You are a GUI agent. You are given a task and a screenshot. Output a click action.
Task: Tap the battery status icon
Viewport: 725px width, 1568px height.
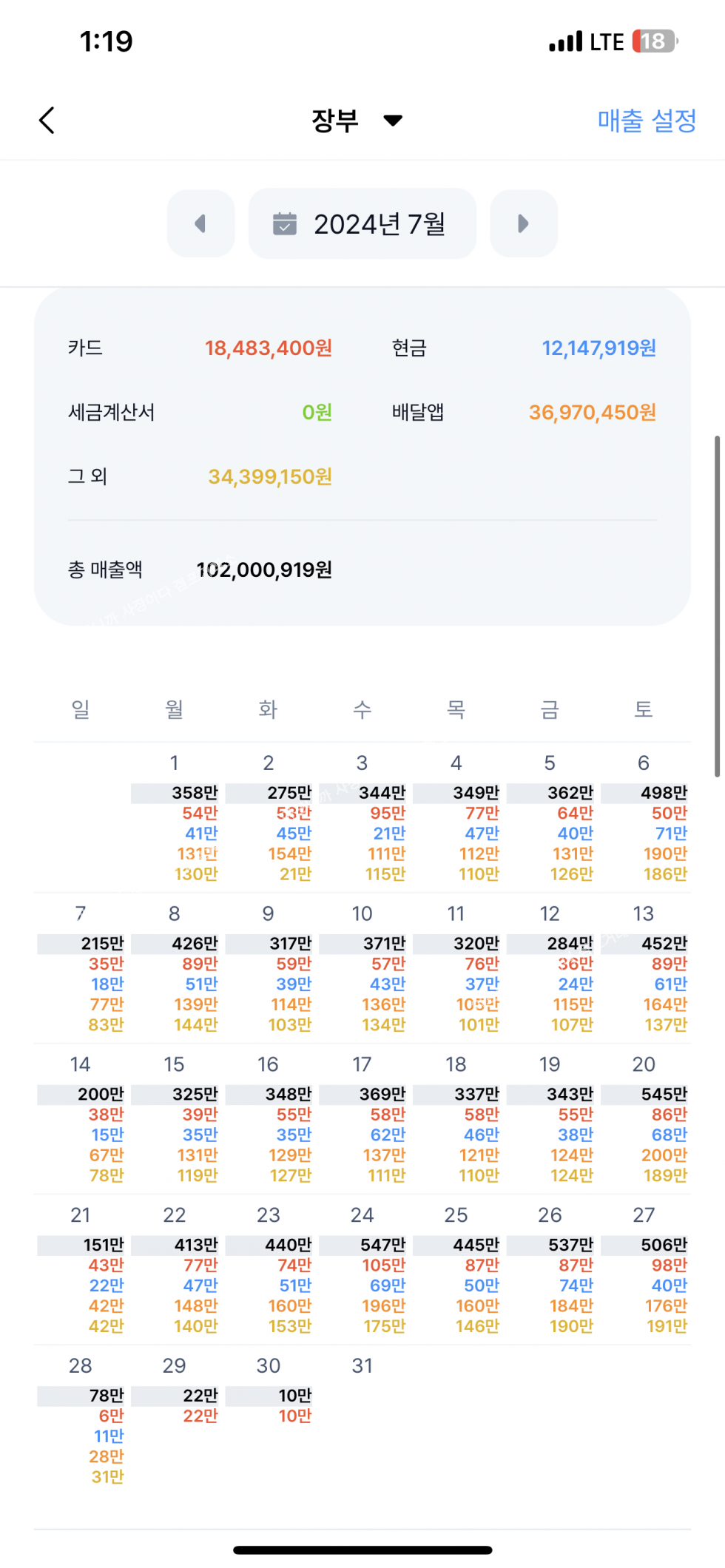[x=655, y=41]
